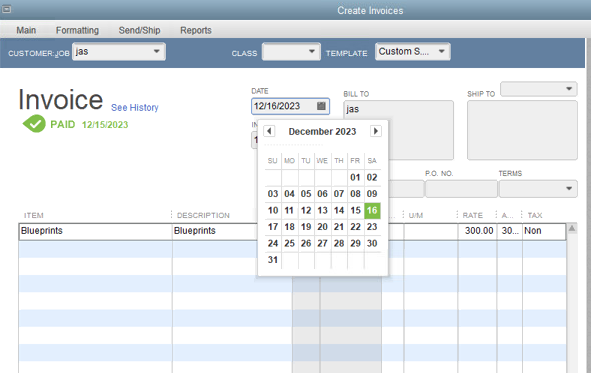
Task: Click the Blueprints item cell
Action: (x=95, y=231)
